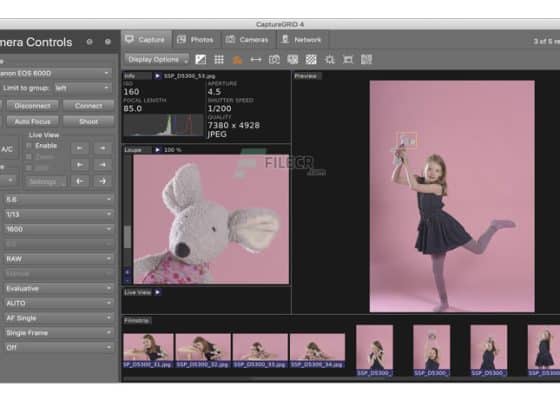Click the focal length value 85.0
Screen dimensions: 560x420
point(132,109)
